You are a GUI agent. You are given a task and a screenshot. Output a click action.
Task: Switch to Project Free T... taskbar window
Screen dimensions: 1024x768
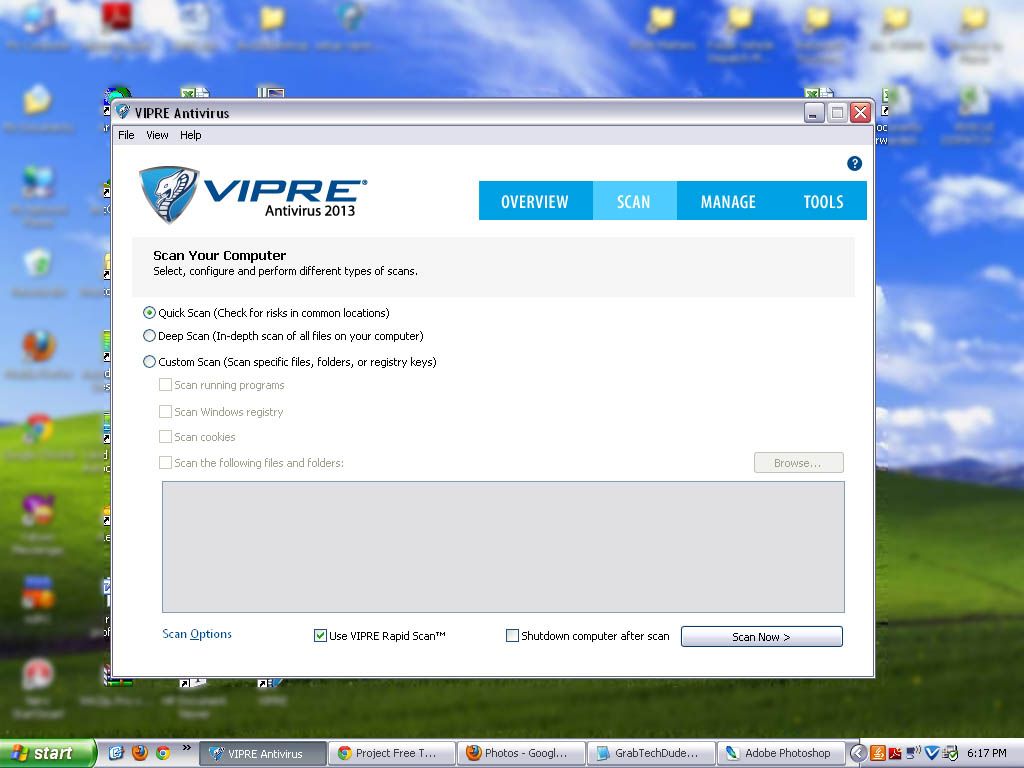click(x=392, y=753)
